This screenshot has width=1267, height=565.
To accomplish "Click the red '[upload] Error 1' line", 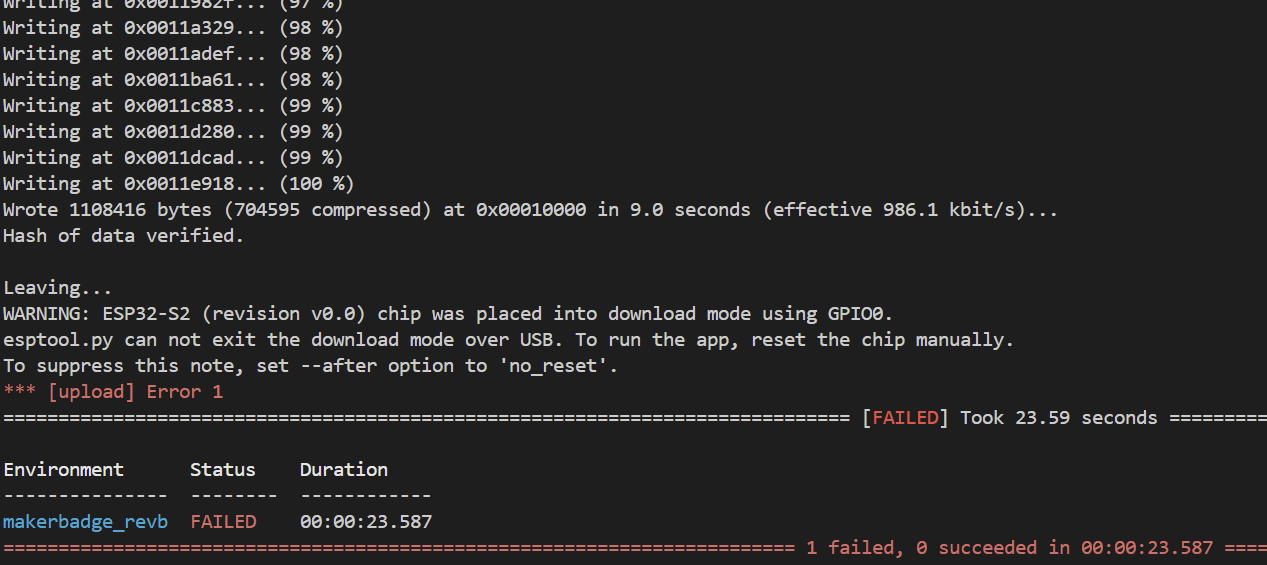I will point(113,391).
